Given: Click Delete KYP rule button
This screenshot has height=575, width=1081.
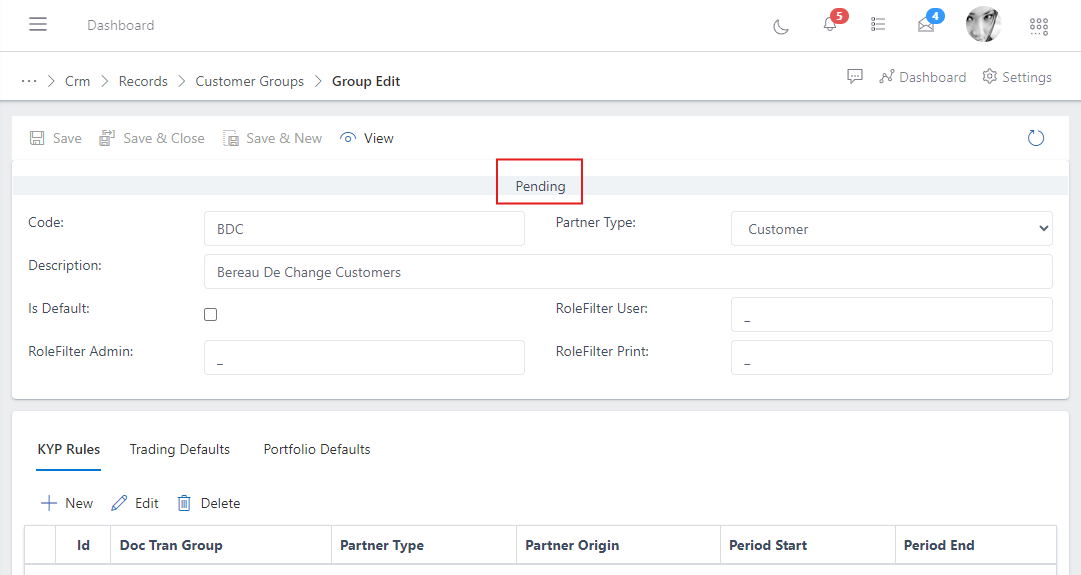Looking at the screenshot, I should 209,503.
